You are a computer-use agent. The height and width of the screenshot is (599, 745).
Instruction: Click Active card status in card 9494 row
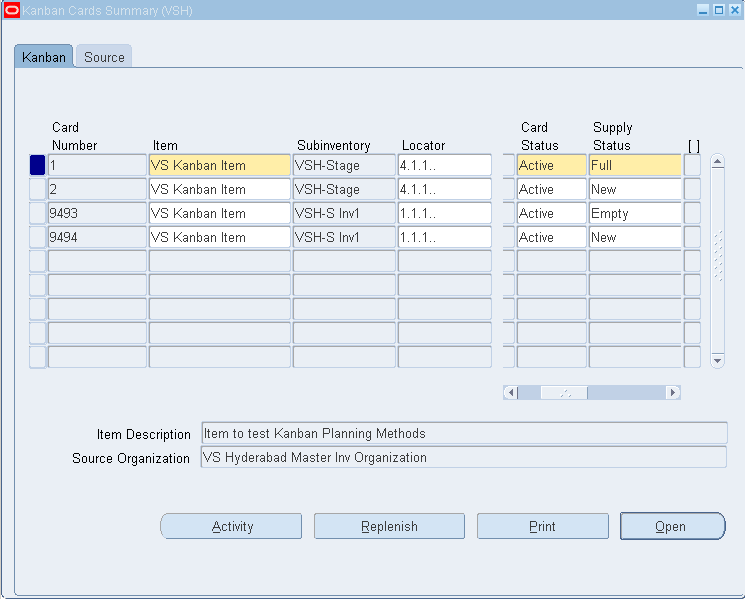[552, 237]
